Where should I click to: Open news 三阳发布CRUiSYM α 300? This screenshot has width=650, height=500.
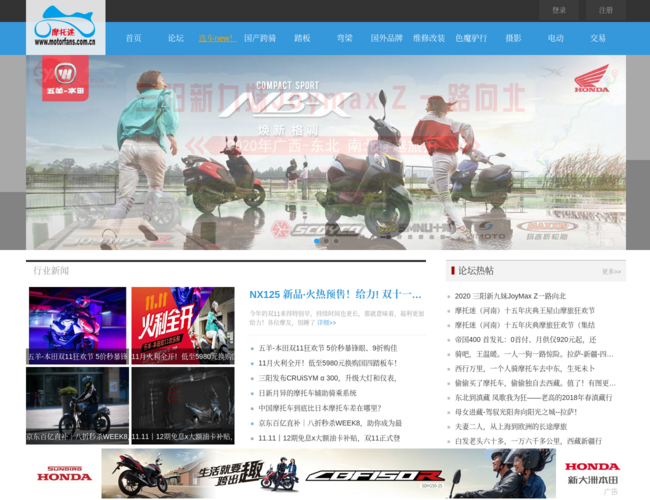point(327,378)
